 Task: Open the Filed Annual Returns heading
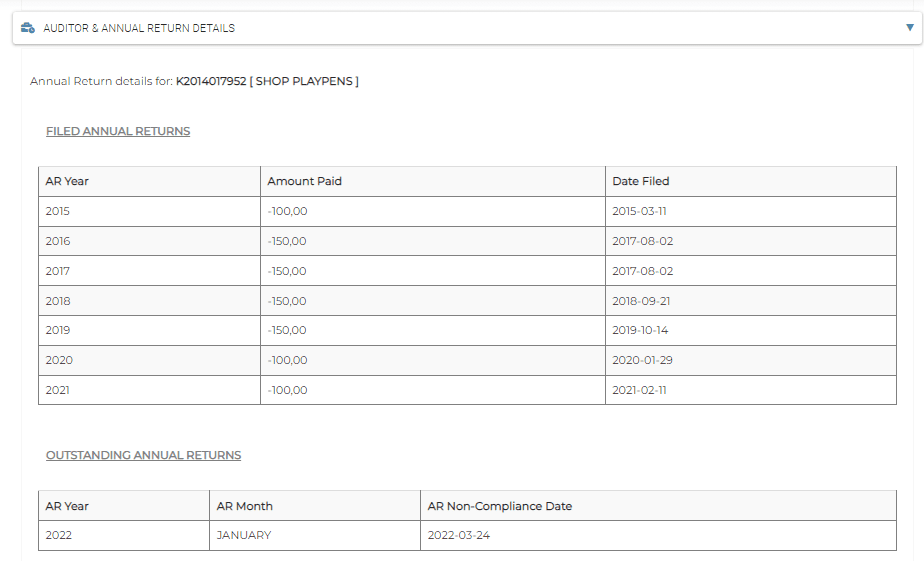(118, 131)
